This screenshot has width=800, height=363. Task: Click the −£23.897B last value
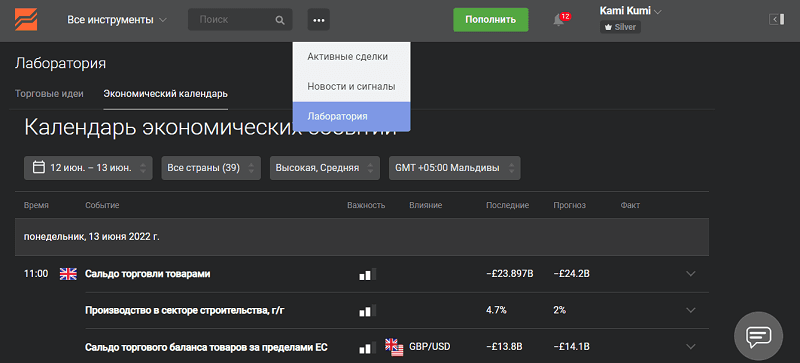tap(510, 274)
